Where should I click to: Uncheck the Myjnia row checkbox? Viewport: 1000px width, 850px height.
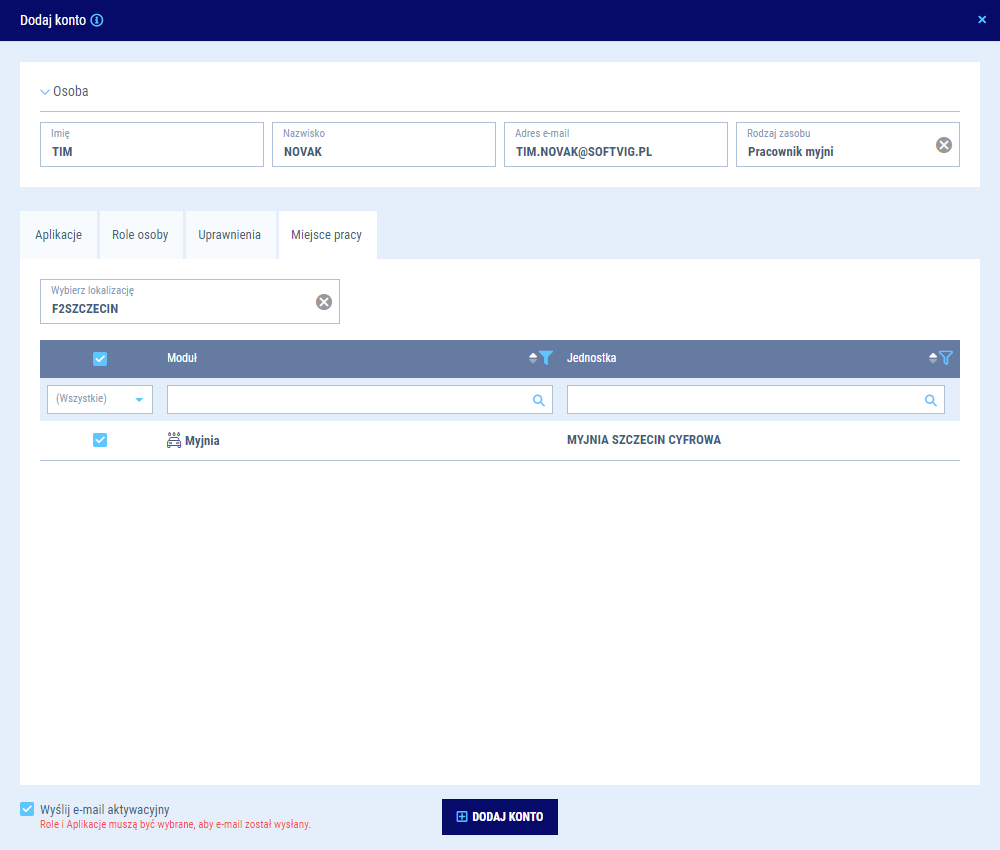[x=100, y=440]
